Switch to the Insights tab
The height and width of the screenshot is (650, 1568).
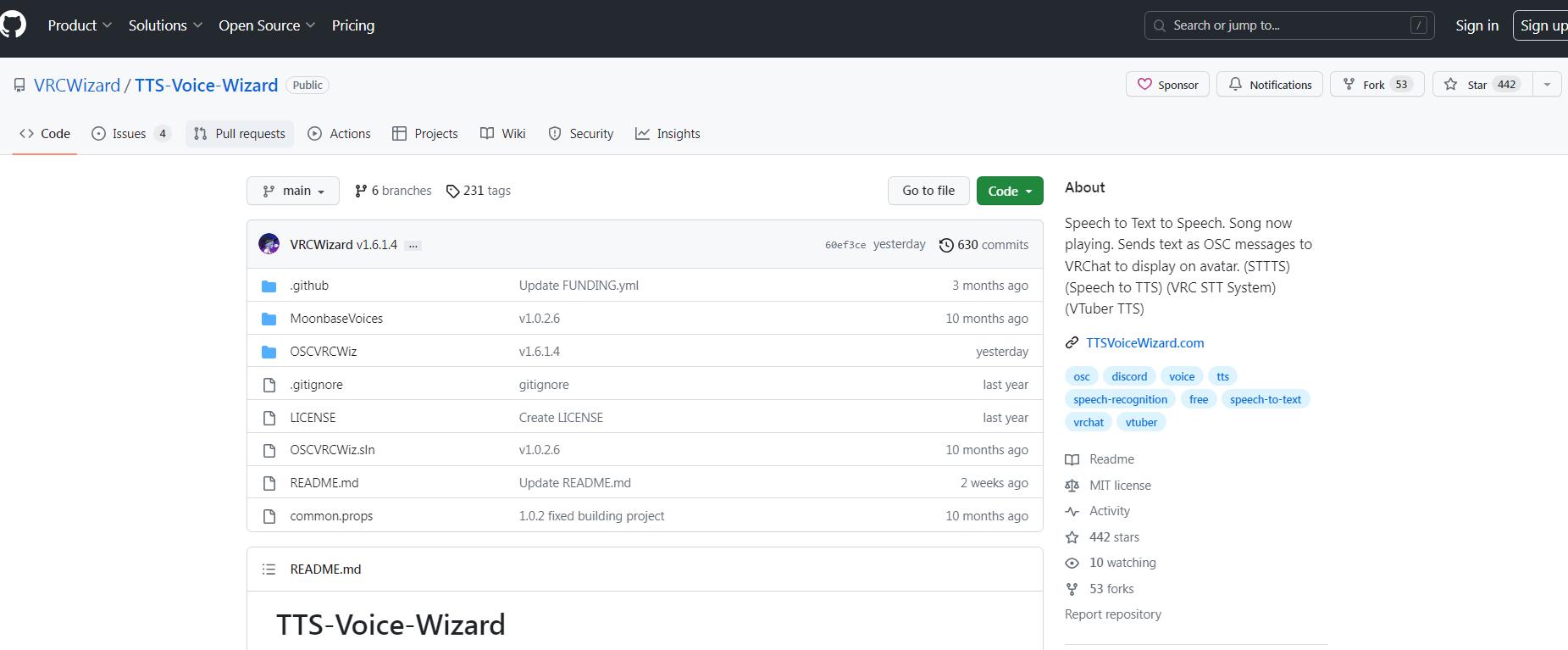(x=668, y=134)
